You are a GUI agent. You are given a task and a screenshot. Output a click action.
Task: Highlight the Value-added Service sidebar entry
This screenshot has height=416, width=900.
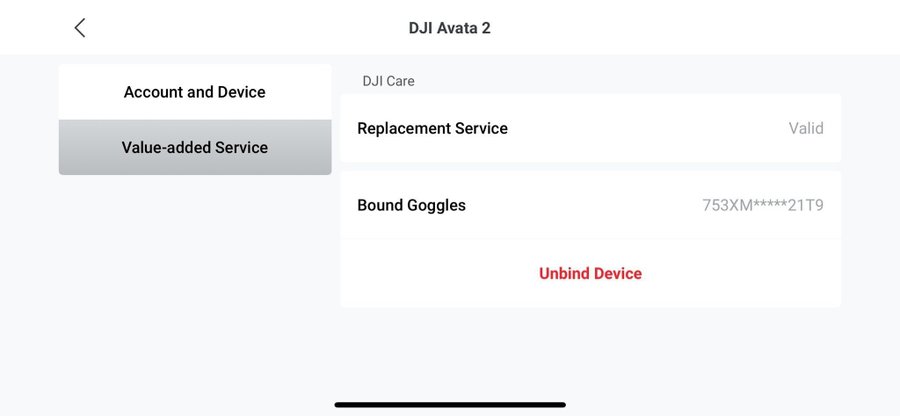point(195,147)
